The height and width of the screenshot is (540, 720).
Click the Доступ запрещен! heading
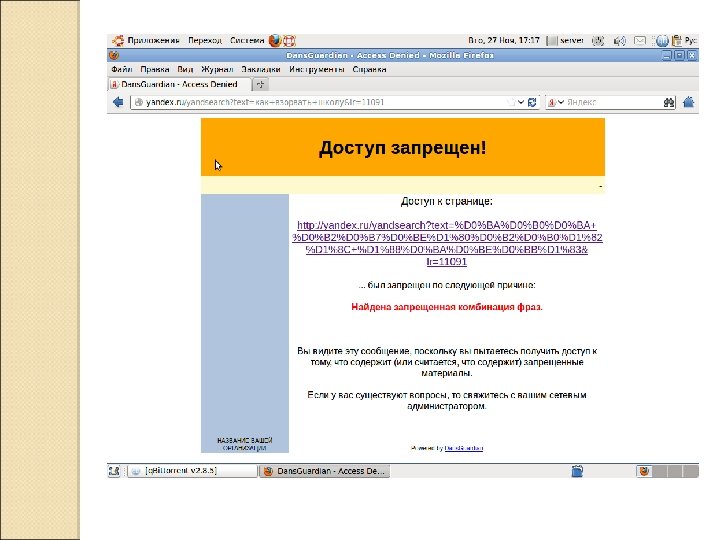pos(403,148)
